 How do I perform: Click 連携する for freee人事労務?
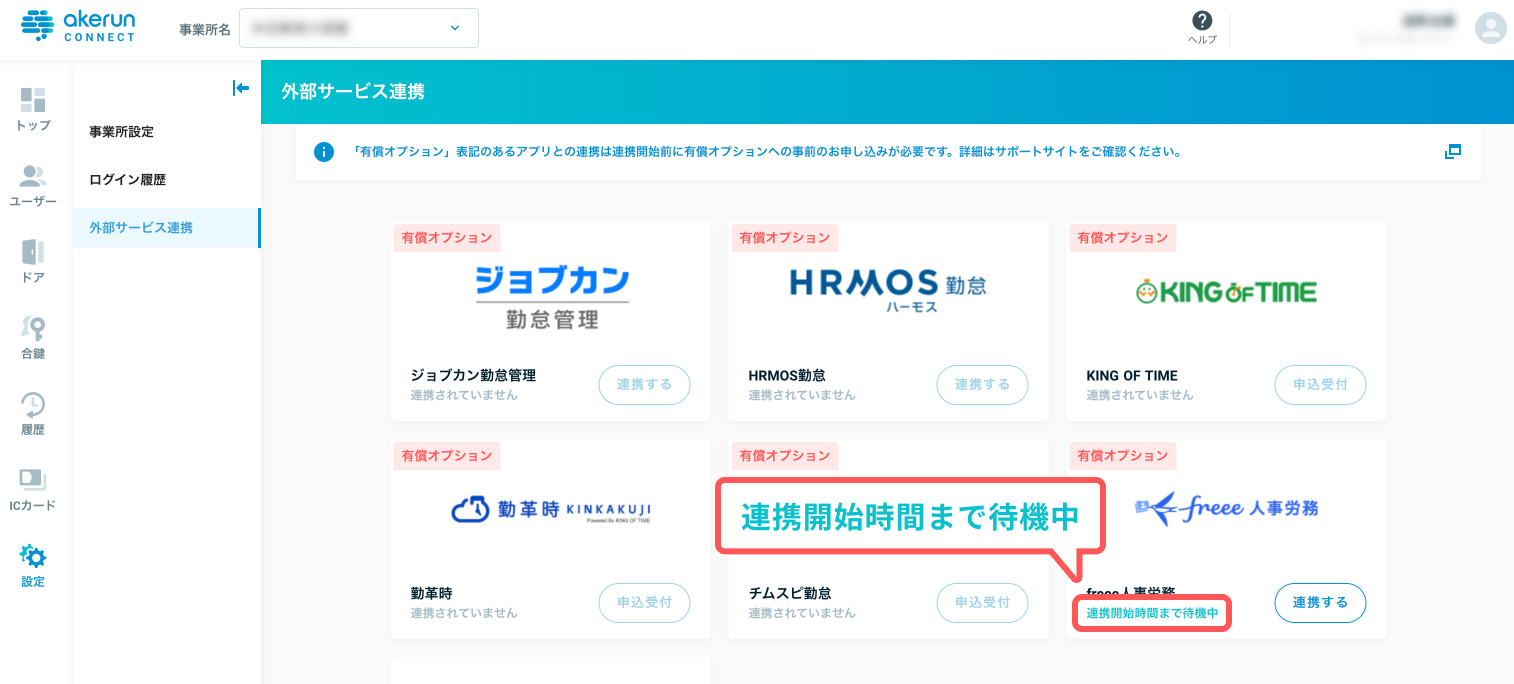tap(1321, 603)
